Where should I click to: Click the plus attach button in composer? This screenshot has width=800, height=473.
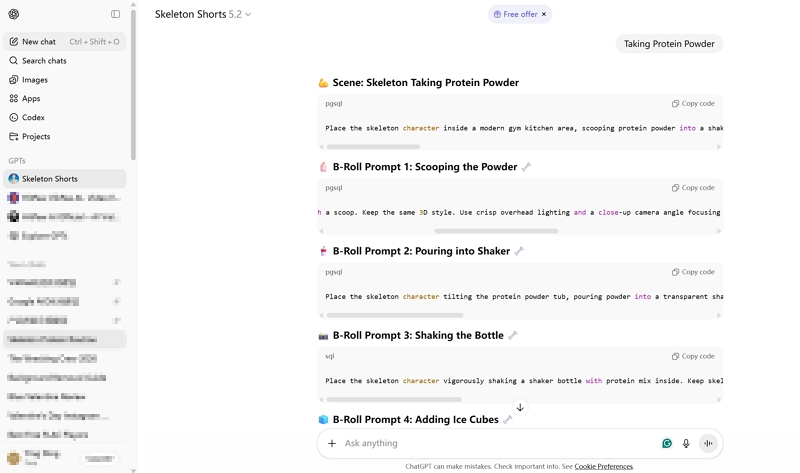point(332,443)
